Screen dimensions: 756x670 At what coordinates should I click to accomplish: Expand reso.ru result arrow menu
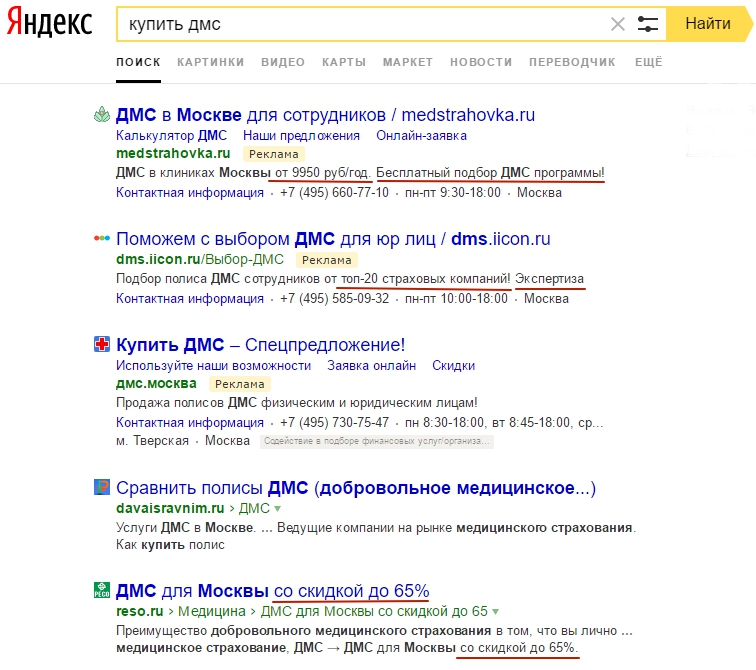point(495,612)
